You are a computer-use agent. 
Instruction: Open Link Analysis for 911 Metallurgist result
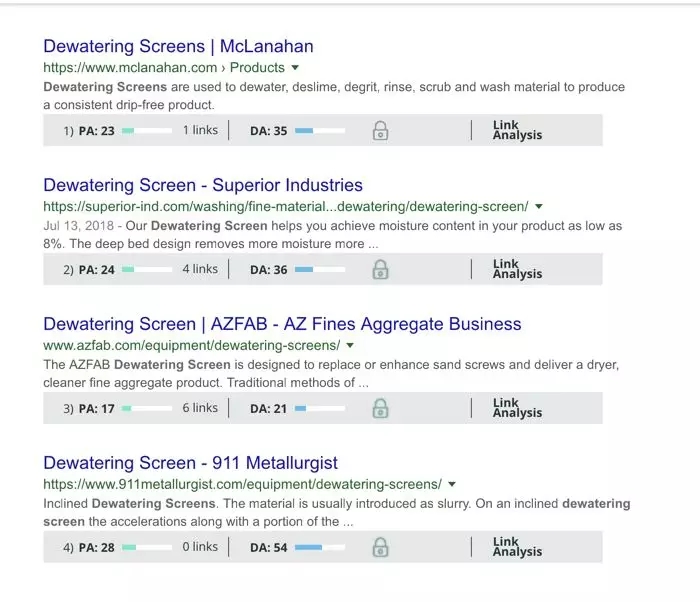517,548
